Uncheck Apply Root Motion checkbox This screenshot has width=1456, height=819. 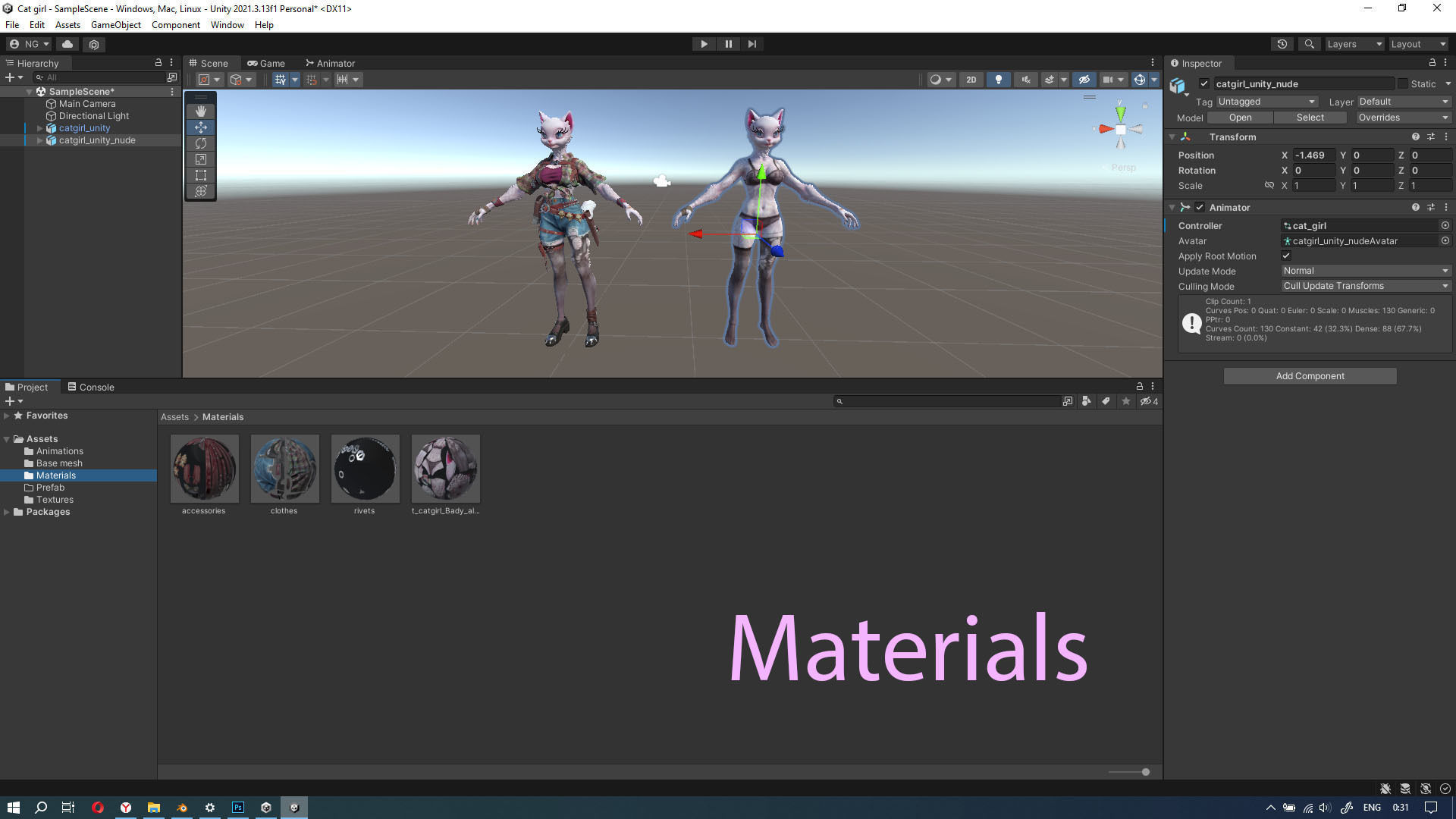point(1286,256)
